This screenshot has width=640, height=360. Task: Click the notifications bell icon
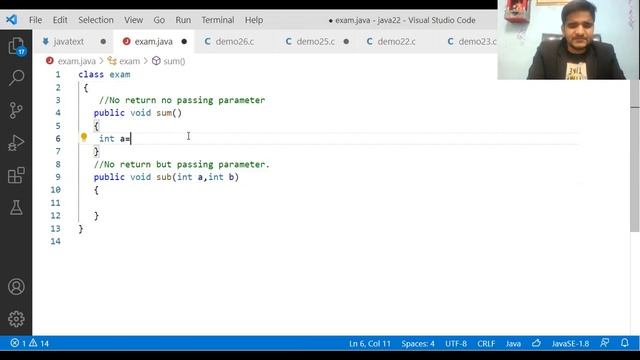[x=624, y=343]
